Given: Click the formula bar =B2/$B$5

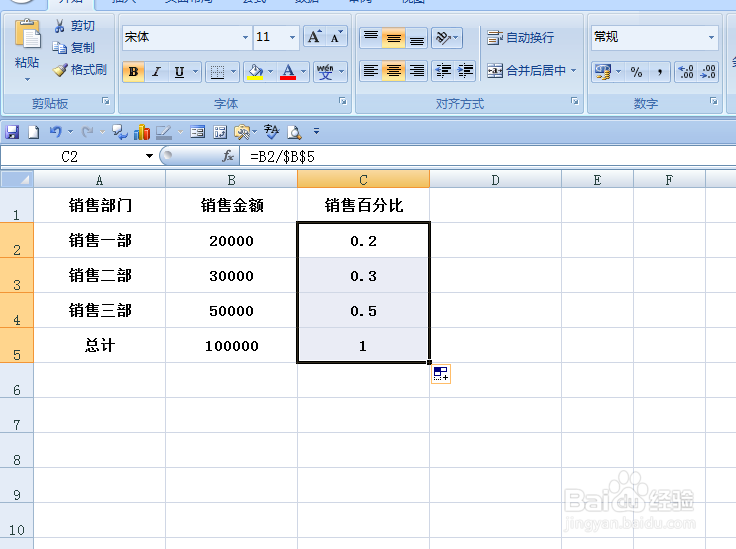Looking at the screenshot, I should pos(487,156).
